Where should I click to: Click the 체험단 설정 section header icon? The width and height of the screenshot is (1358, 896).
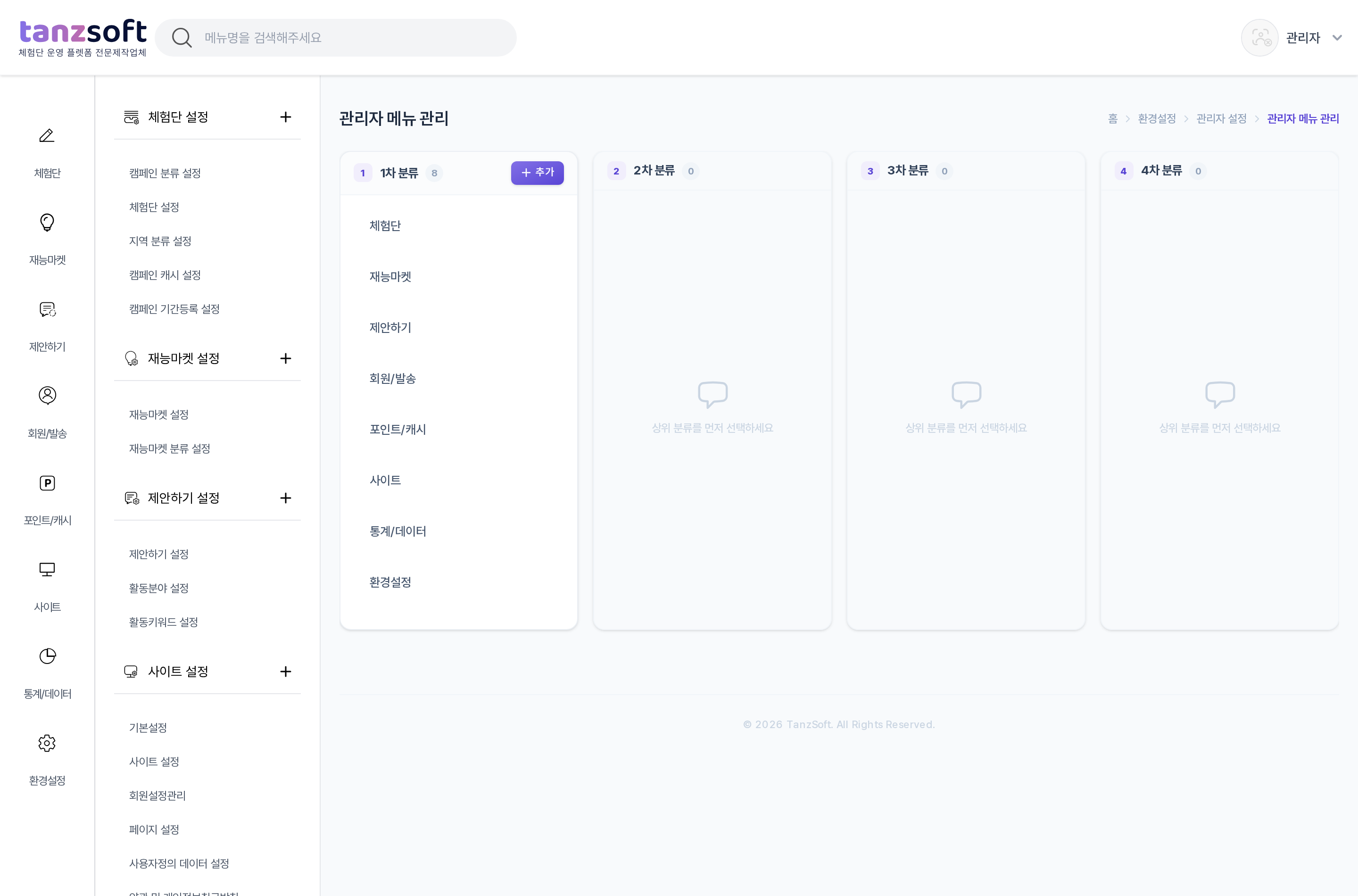coord(132,117)
